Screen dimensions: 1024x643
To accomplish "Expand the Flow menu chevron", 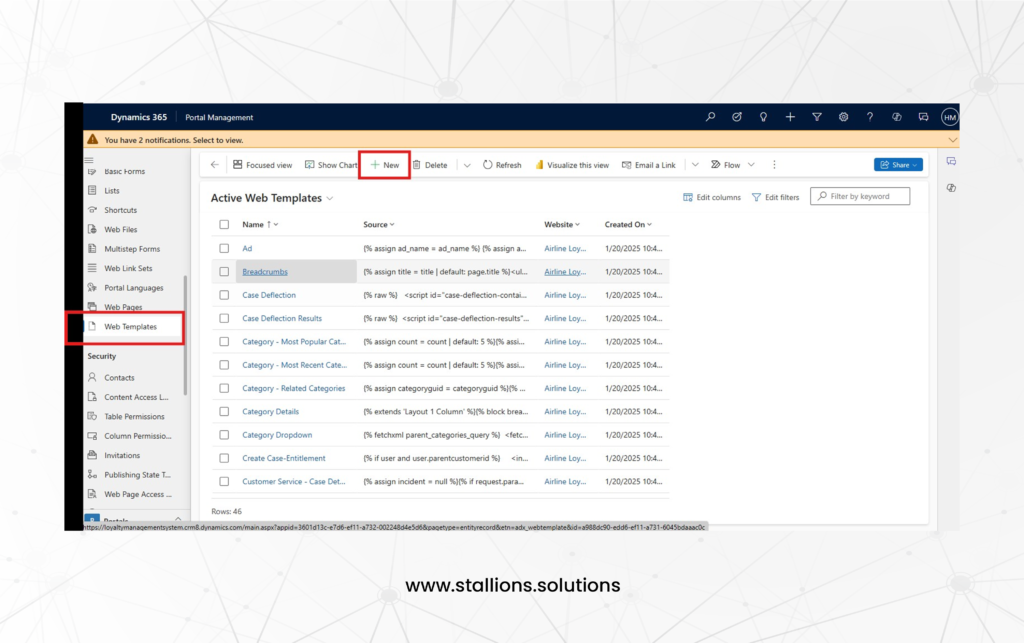I will click(751, 165).
